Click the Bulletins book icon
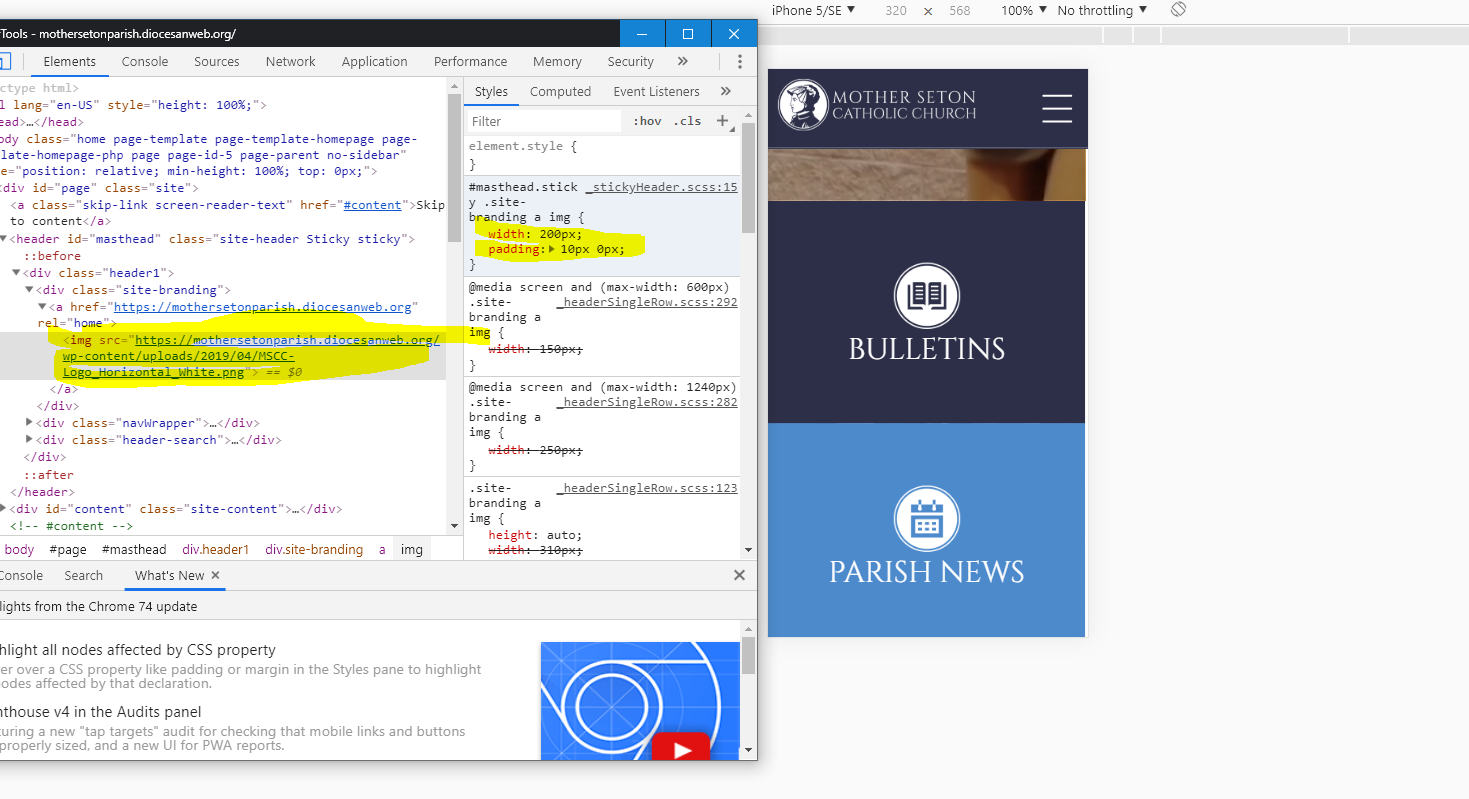Screen dimensions: 1469x799 tap(926, 296)
